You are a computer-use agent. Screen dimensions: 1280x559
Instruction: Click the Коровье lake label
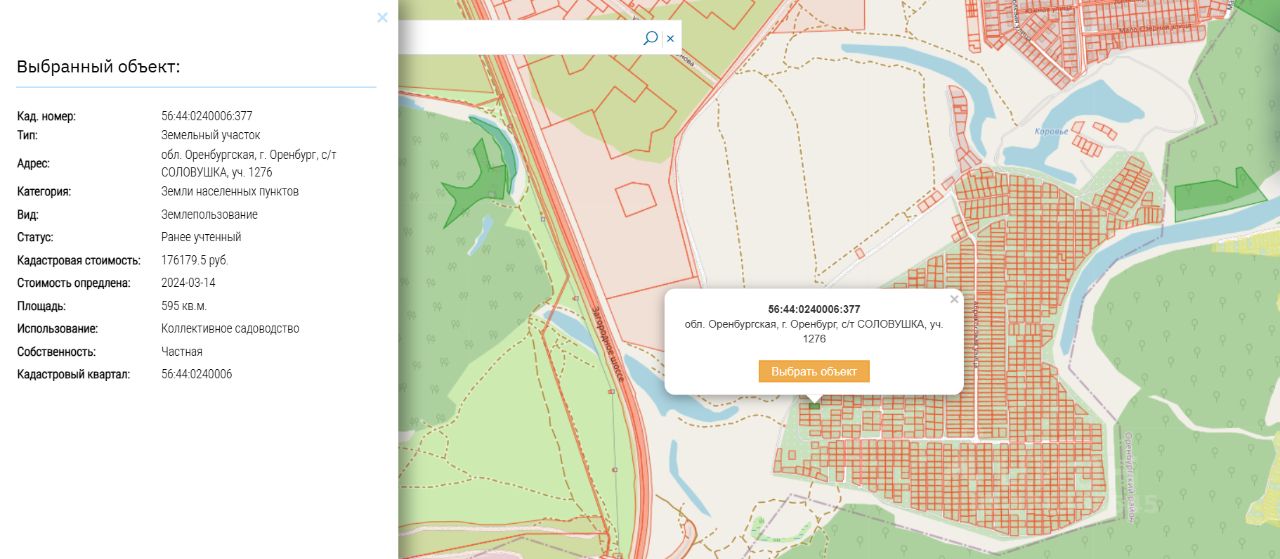tap(1052, 132)
